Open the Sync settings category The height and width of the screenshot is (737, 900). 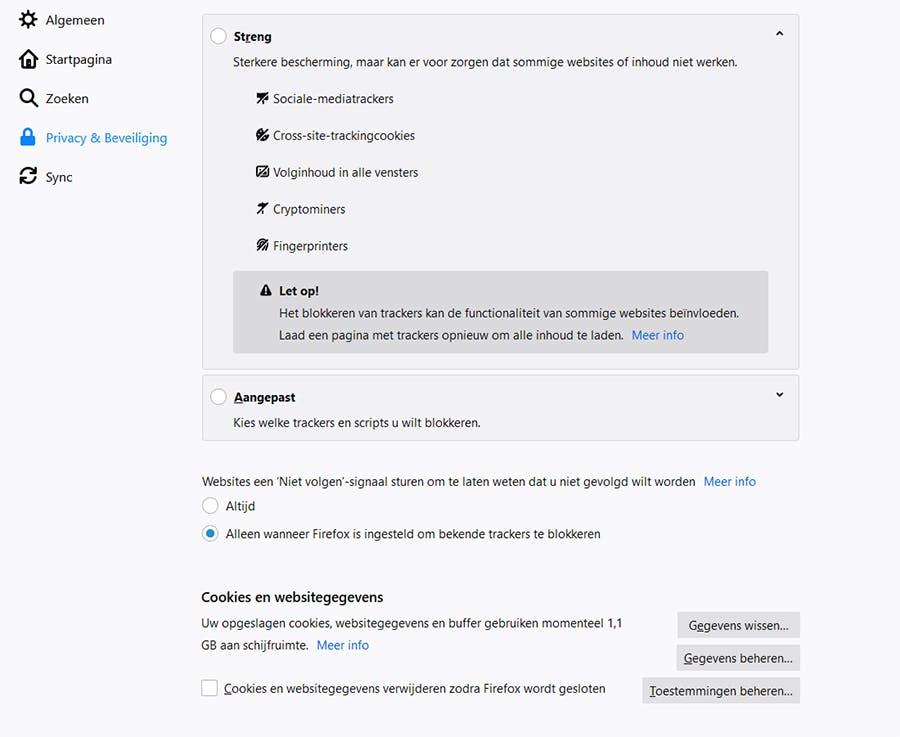coord(59,177)
